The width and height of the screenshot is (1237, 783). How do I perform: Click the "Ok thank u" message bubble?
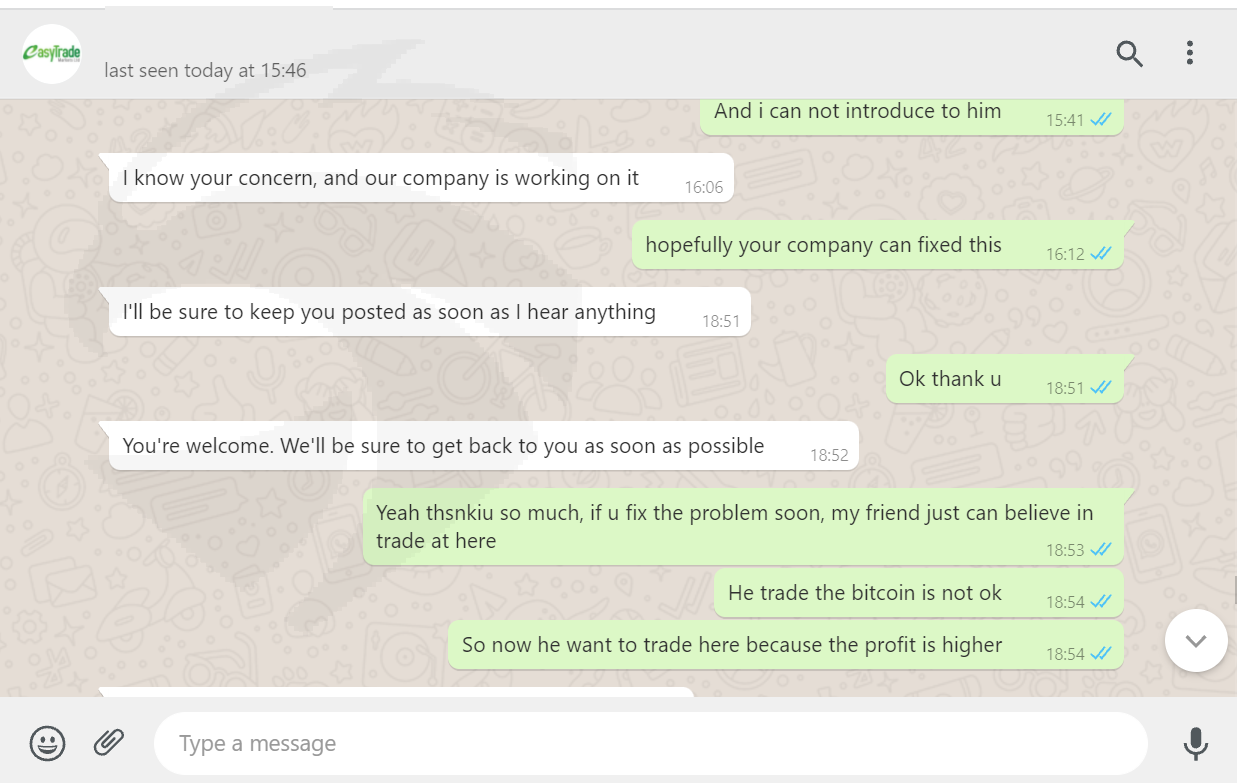(x=949, y=379)
